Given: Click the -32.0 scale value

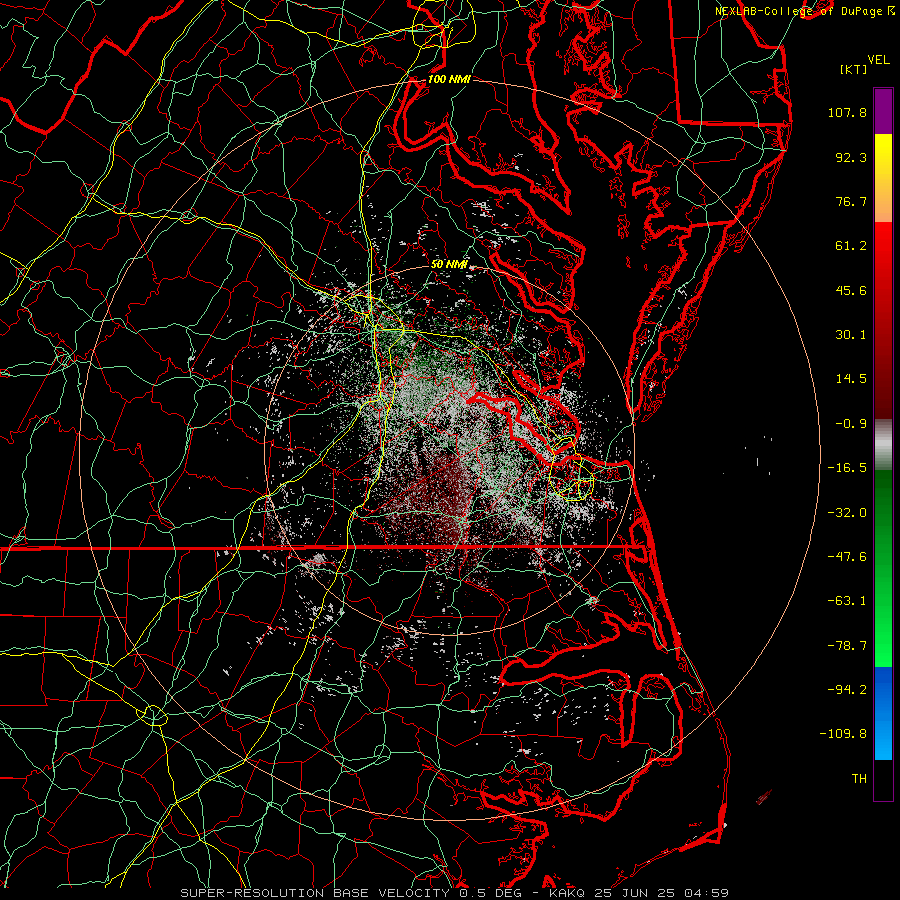Looking at the screenshot, I should point(847,513).
